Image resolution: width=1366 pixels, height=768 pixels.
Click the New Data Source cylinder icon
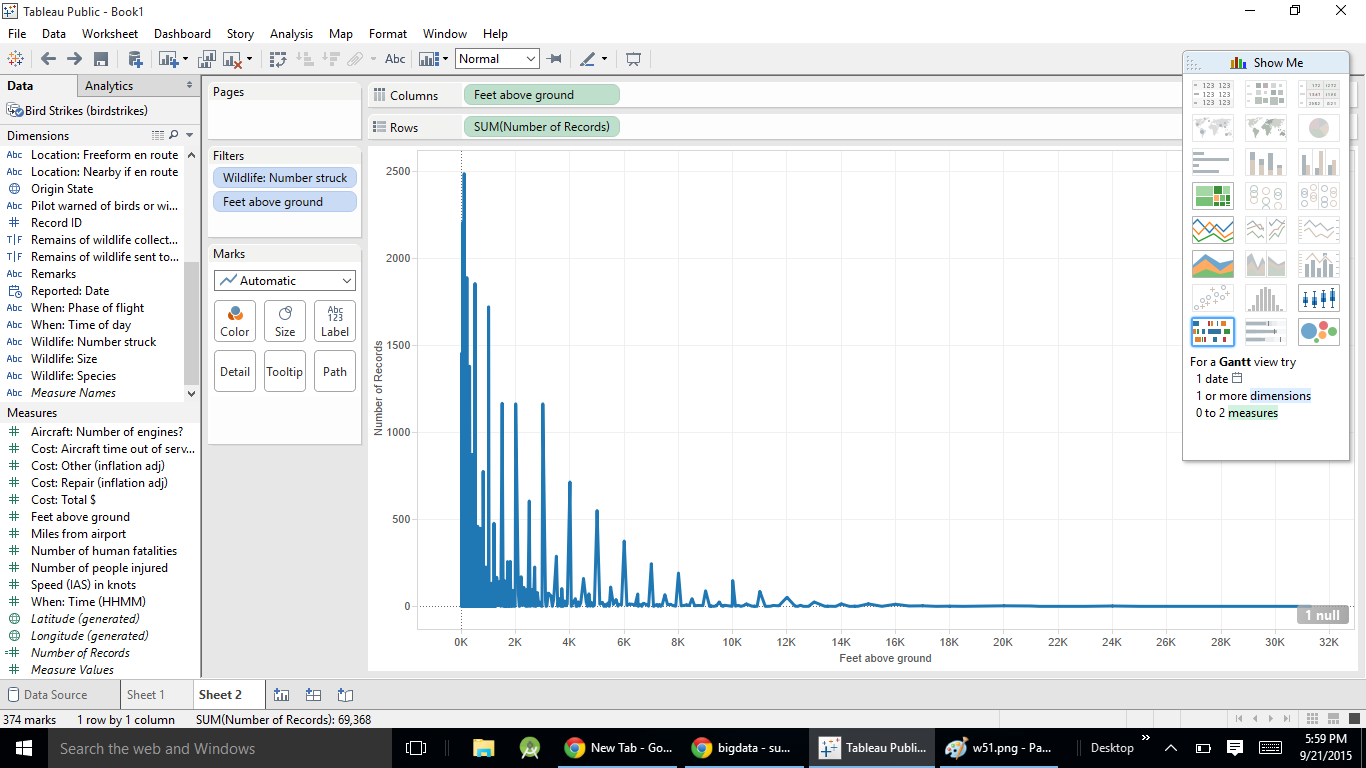pos(134,59)
